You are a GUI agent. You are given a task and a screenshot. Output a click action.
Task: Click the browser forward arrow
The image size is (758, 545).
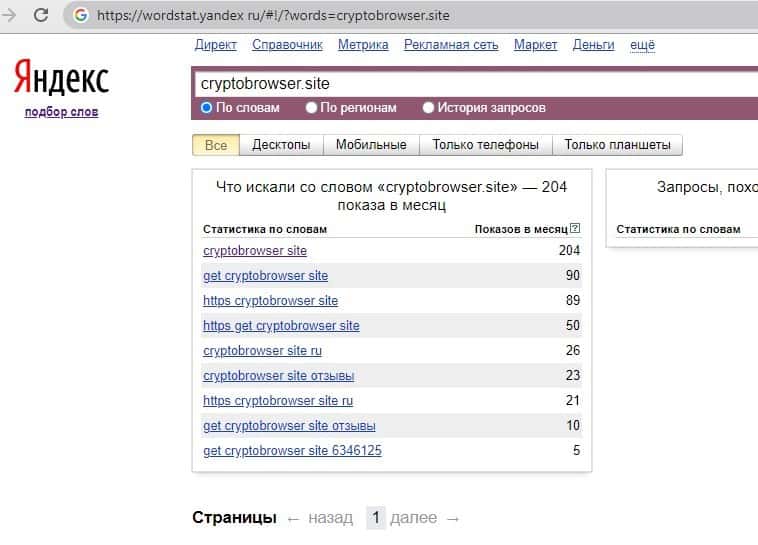(x=10, y=15)
